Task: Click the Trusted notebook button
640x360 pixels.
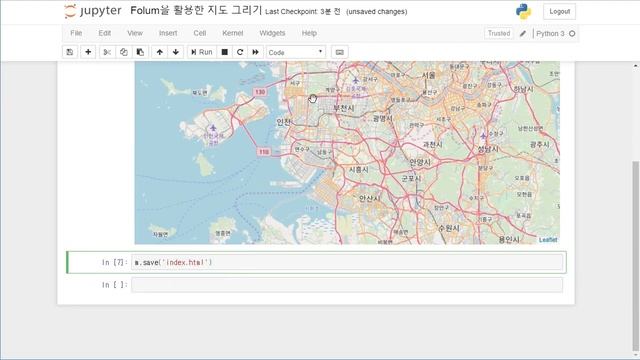Action: 499,33
